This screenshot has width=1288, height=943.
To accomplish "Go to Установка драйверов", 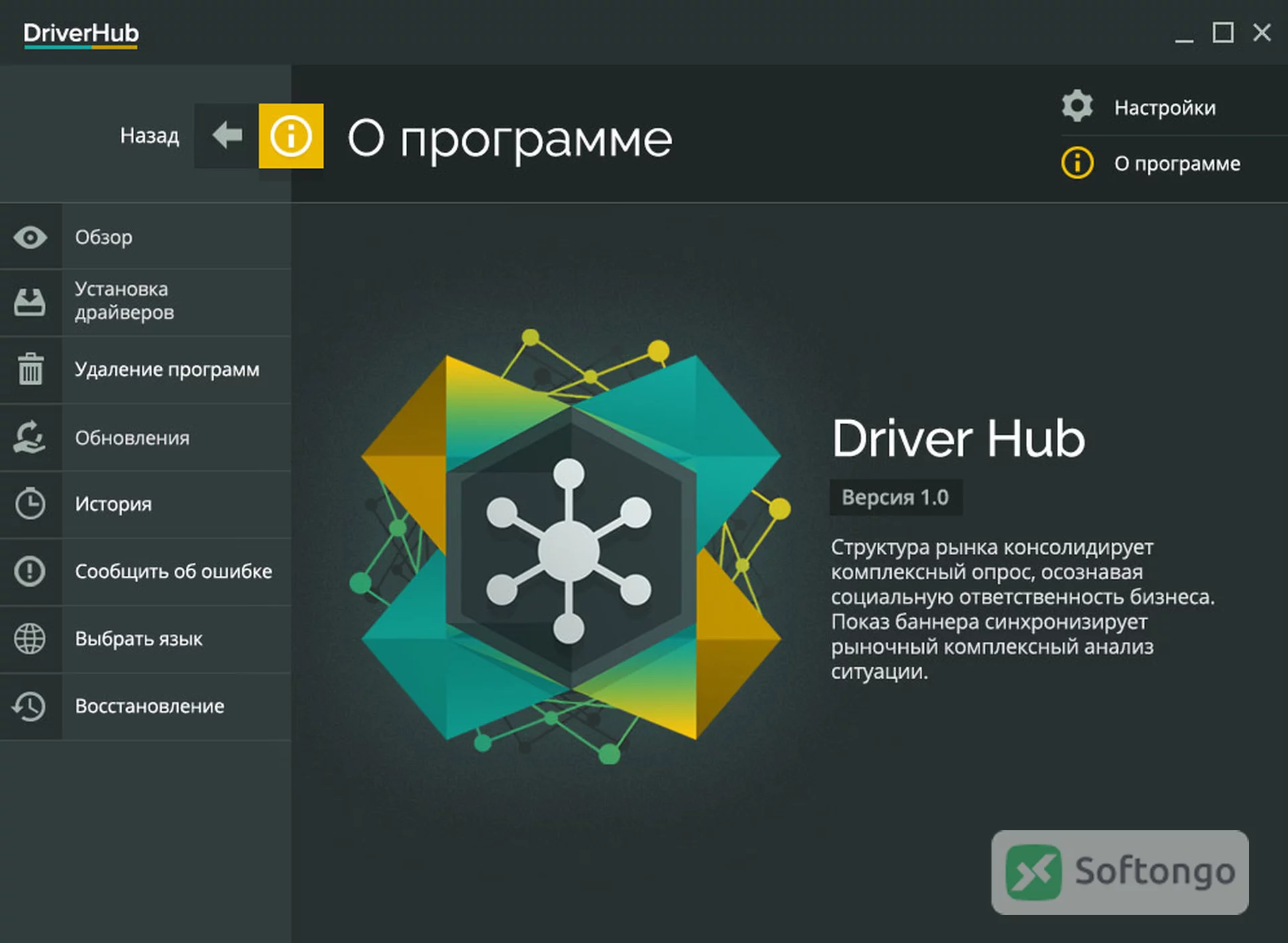I will pos(146,302).
